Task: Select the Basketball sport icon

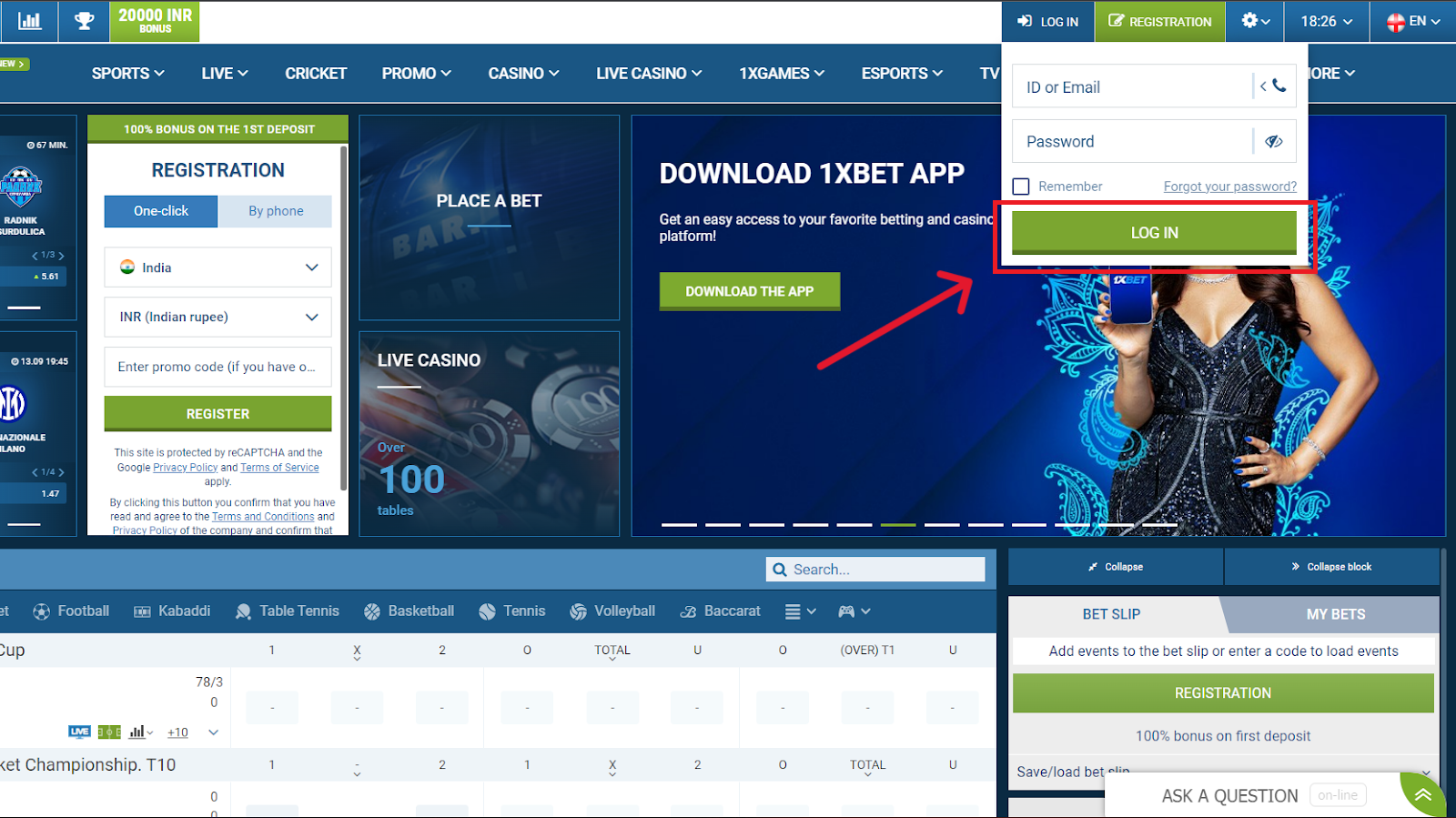Action: point(372,611)
